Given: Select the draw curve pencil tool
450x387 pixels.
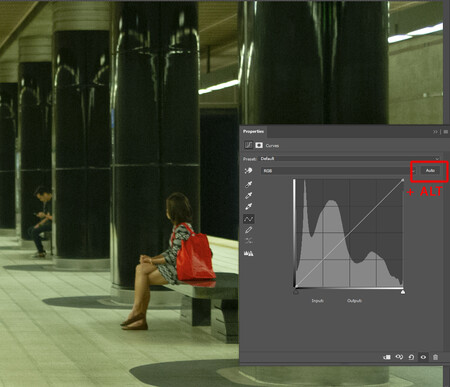Looking at the screenshot, I should tap(249, 230).
